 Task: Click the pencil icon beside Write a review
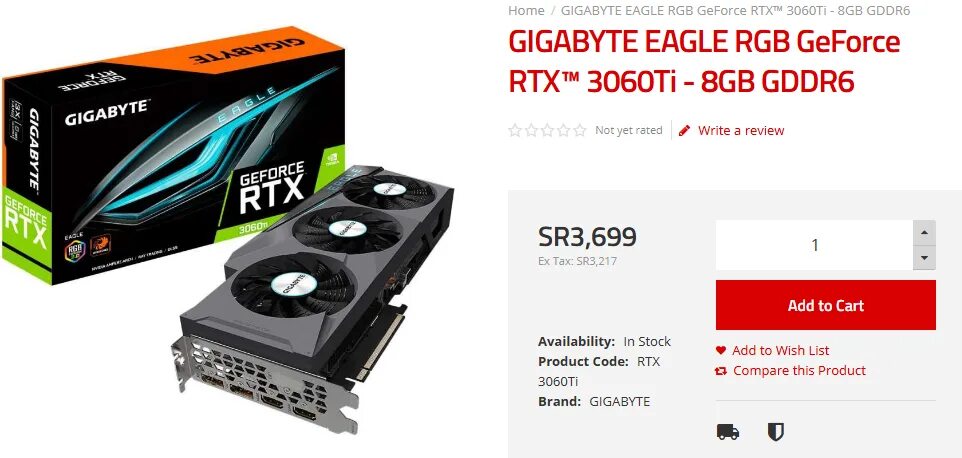click(685, 130)
